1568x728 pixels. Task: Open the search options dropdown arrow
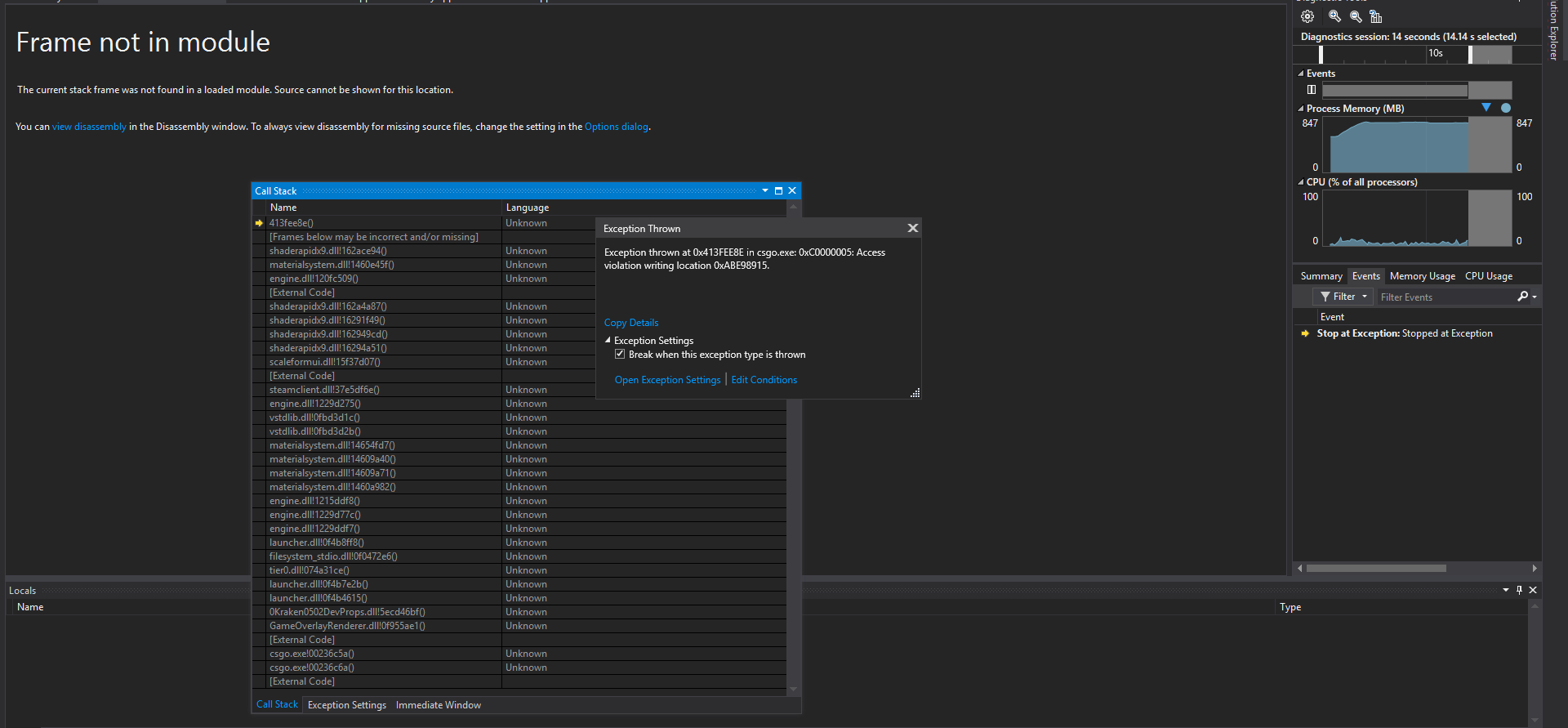(x=1535, y=297)
